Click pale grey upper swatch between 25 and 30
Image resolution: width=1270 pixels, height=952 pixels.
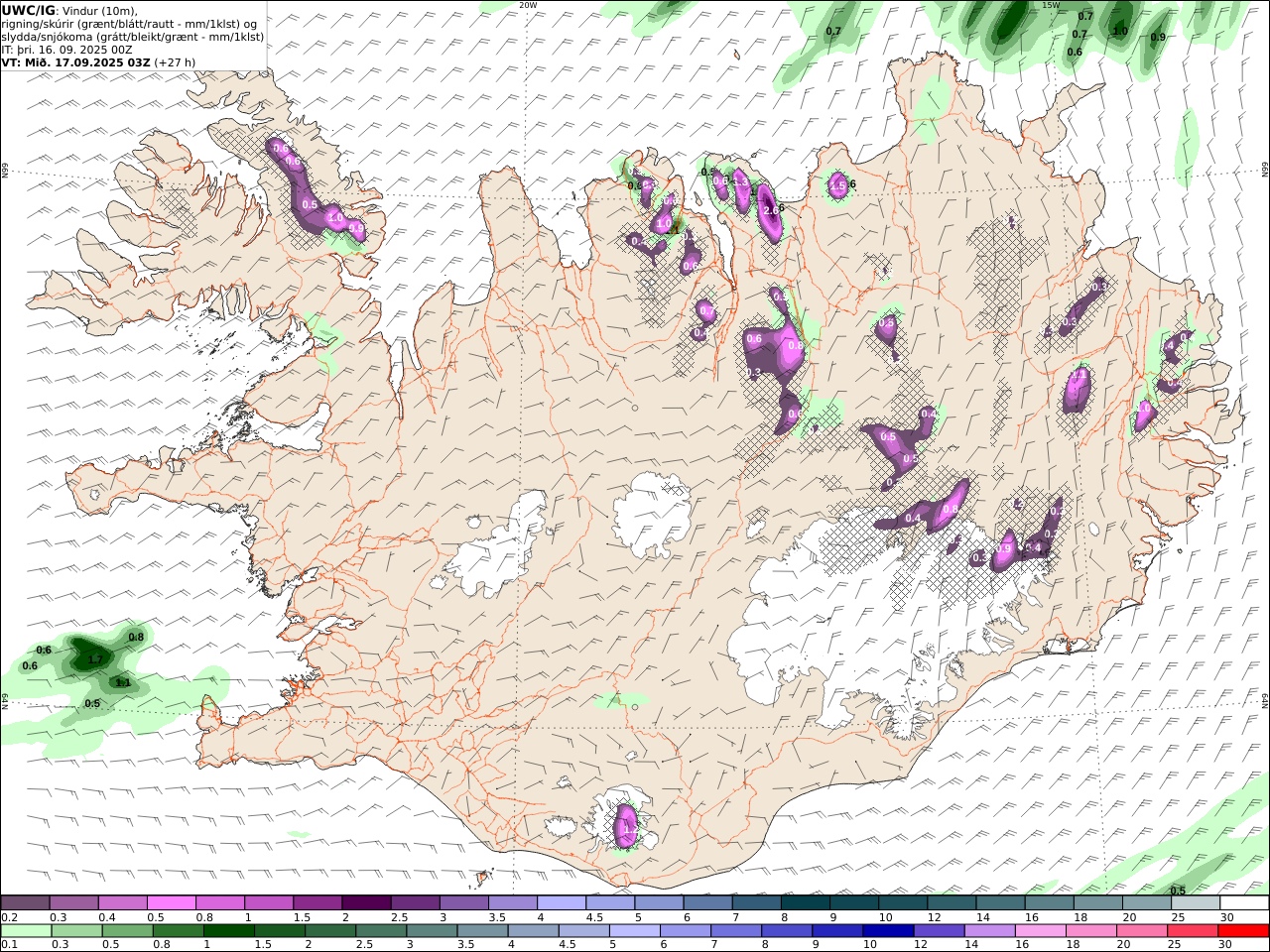pyautogui.click(x=1195, y=903)
